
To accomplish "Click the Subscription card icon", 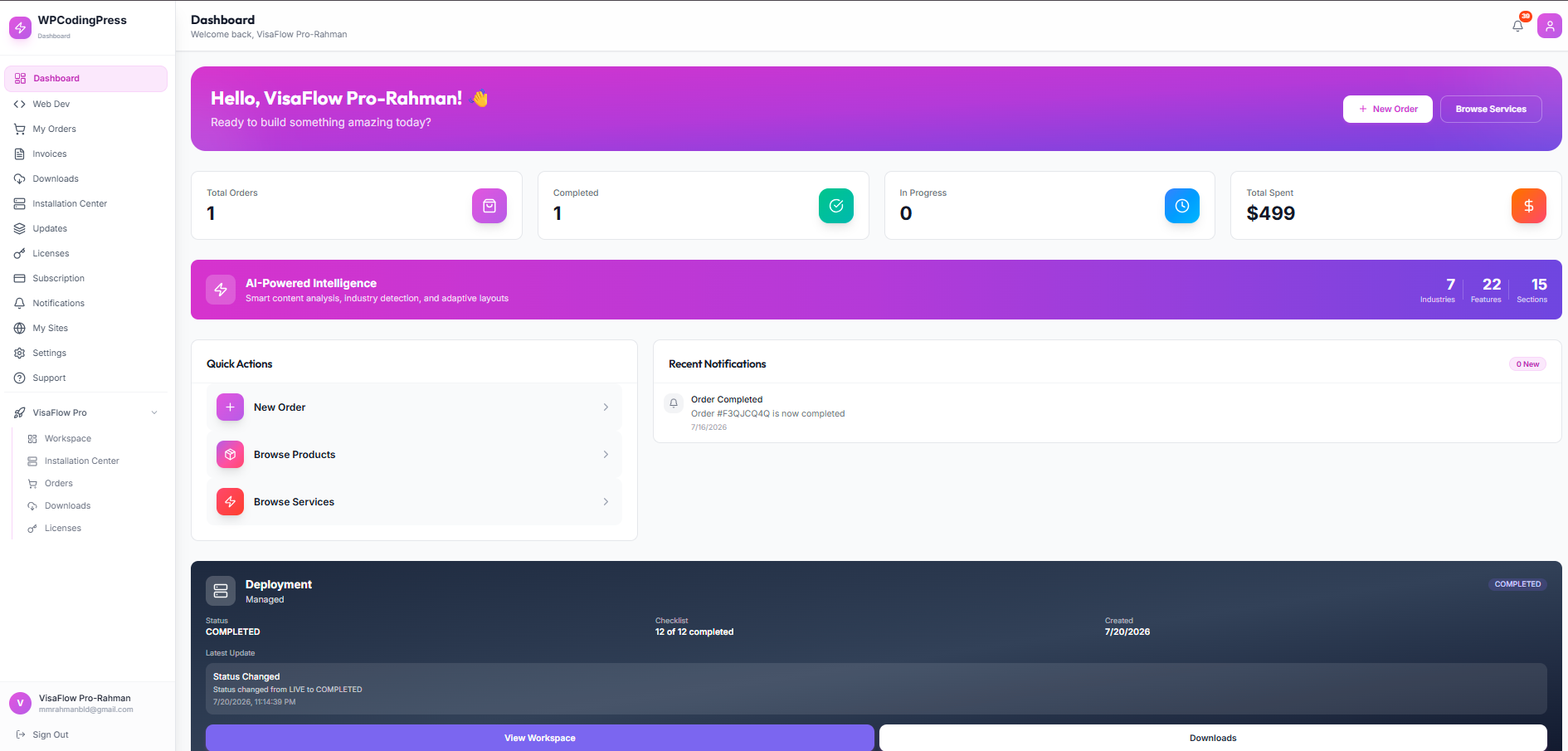I will 20,279.
